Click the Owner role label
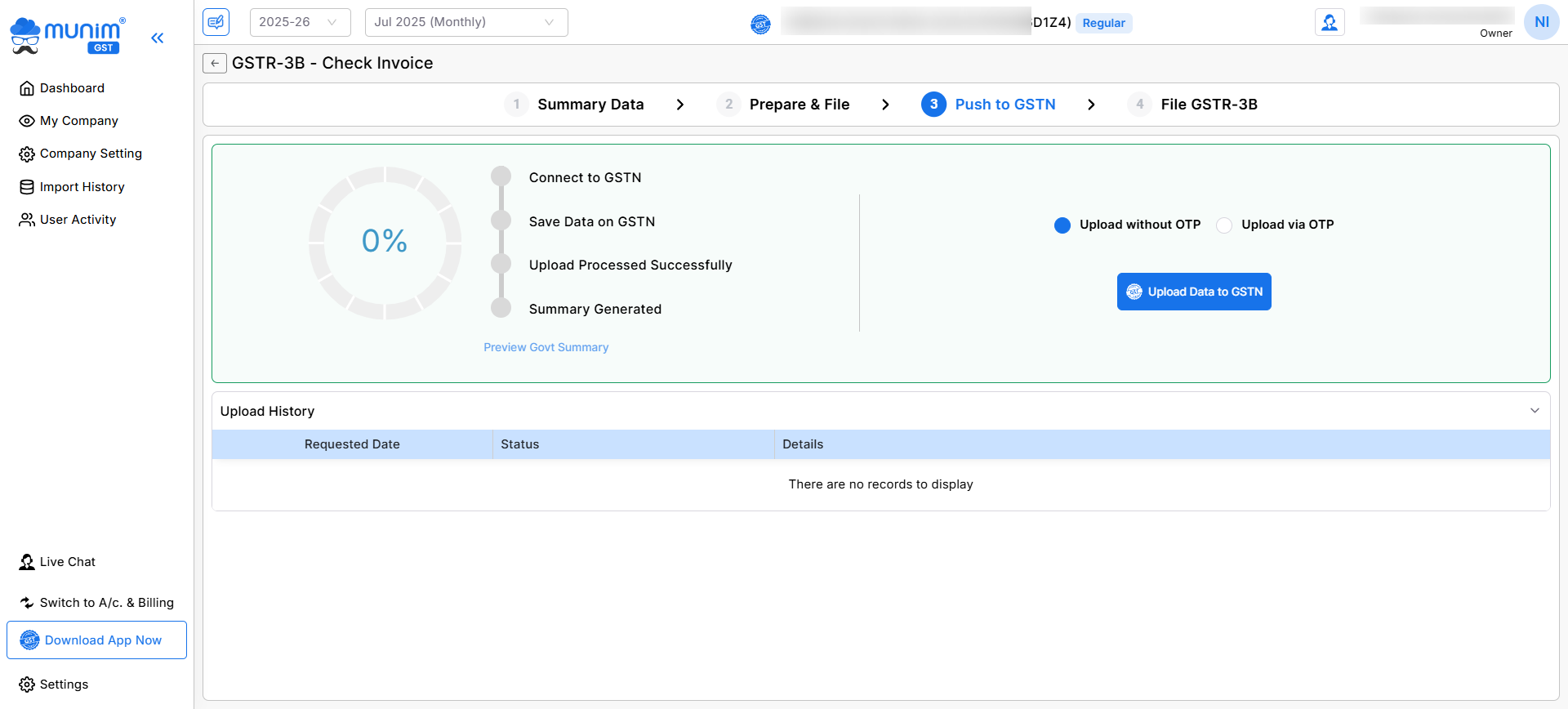1568x709 pixels. click(1495, 33)
